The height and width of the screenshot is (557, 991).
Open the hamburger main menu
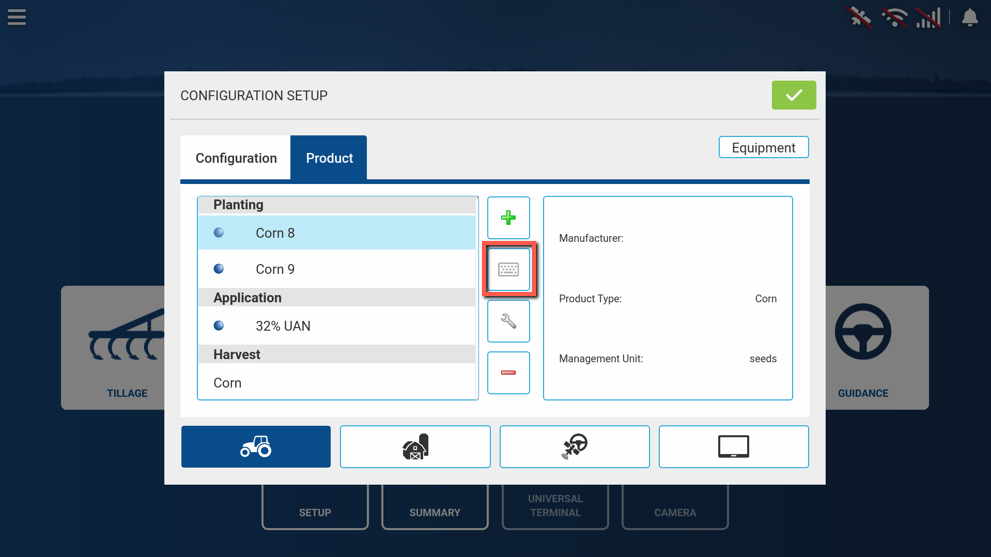coord(17,17)
